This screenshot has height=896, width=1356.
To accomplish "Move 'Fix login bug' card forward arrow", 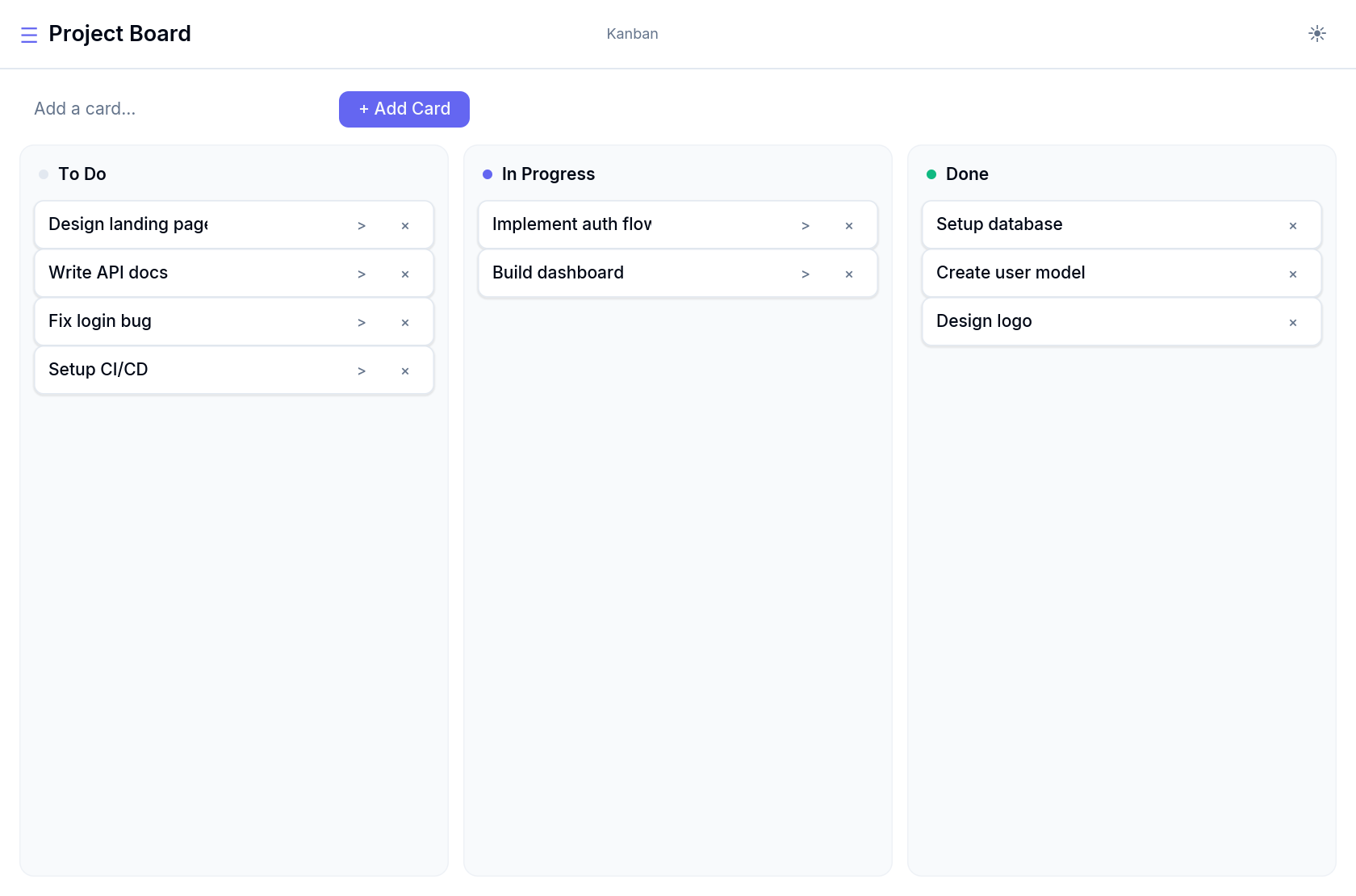I will [x=362, y=323].
